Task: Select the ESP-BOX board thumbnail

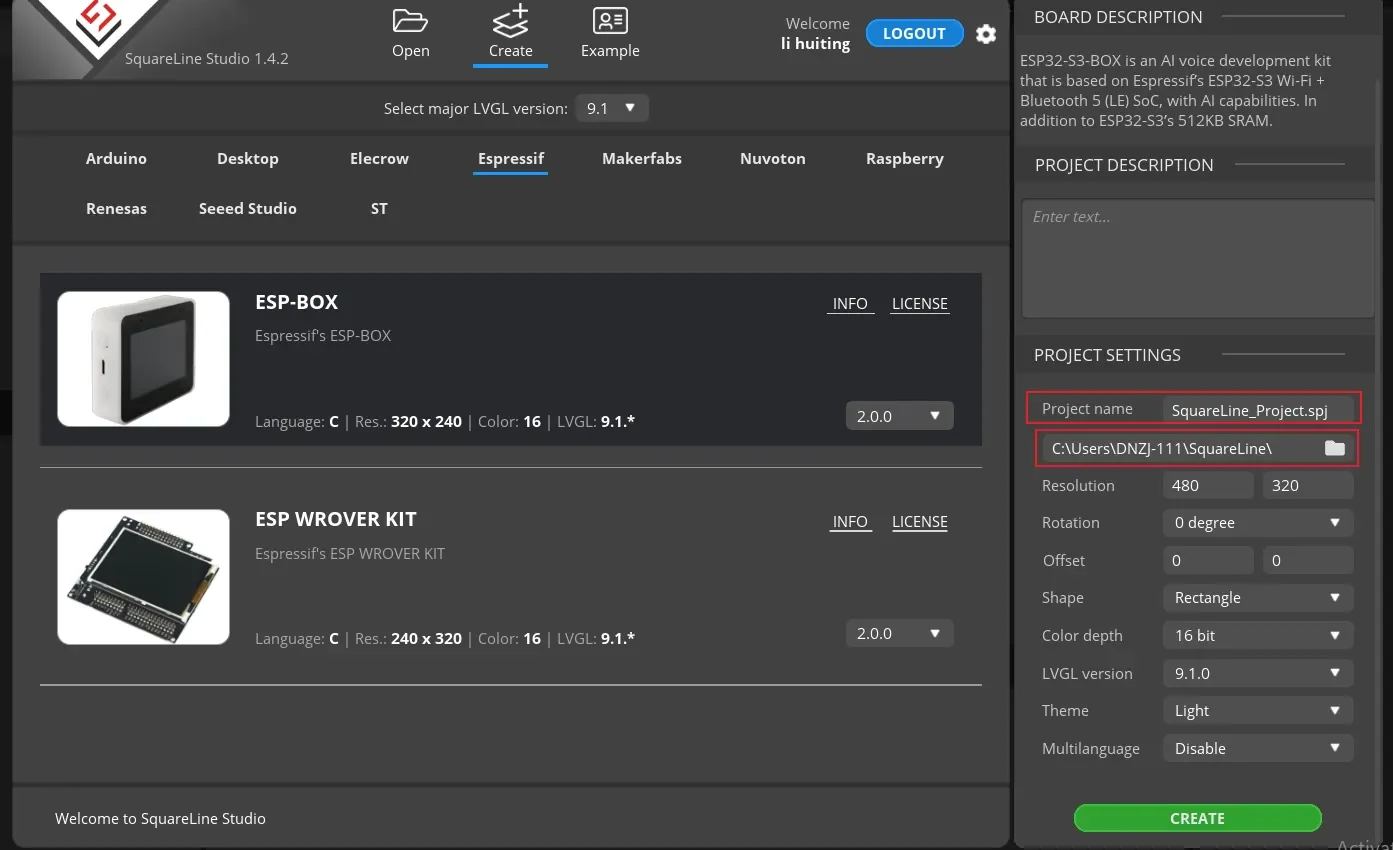Action: (x=144, y=359)
